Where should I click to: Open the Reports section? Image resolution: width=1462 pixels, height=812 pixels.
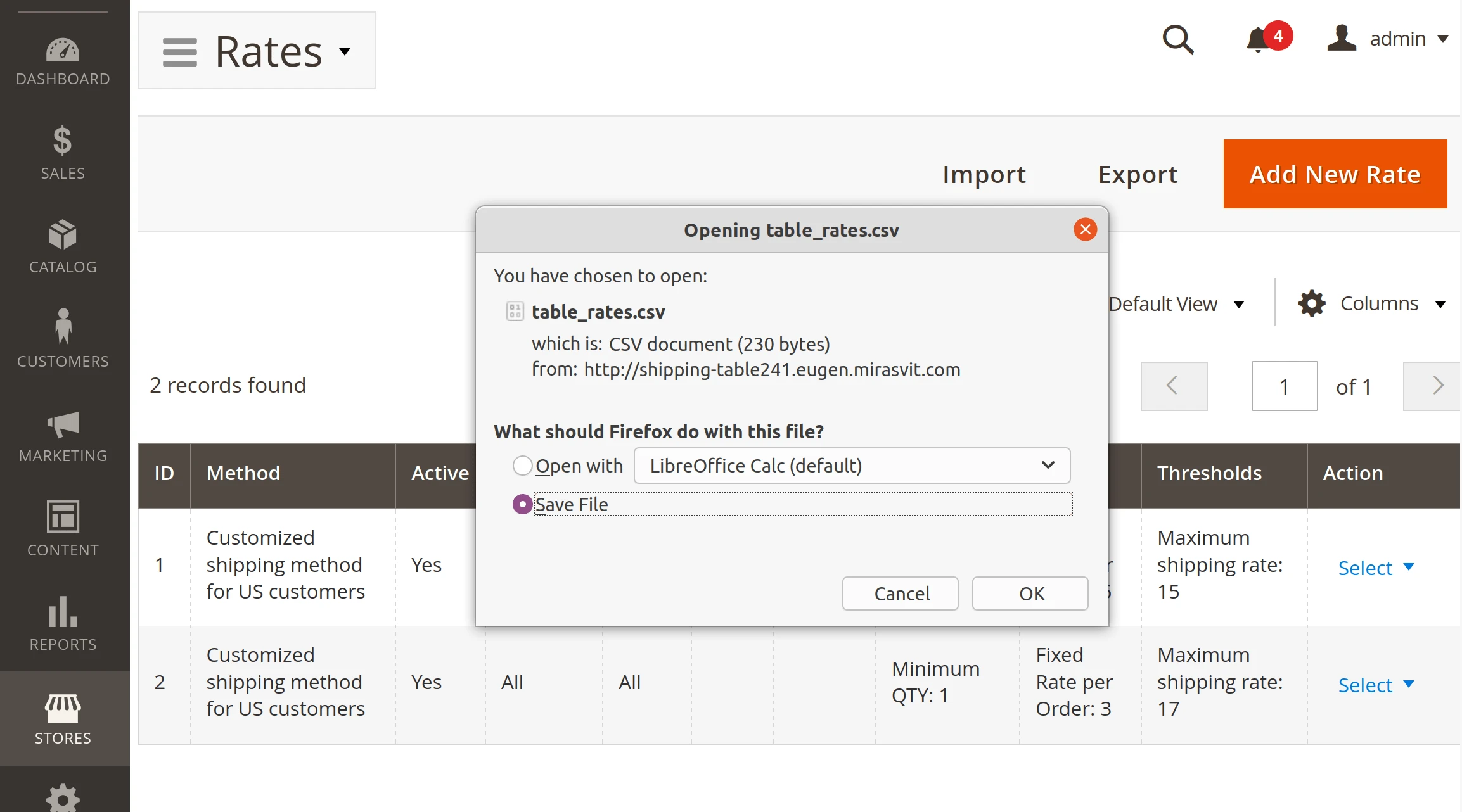pyautogui.click(x=63, y=624)
